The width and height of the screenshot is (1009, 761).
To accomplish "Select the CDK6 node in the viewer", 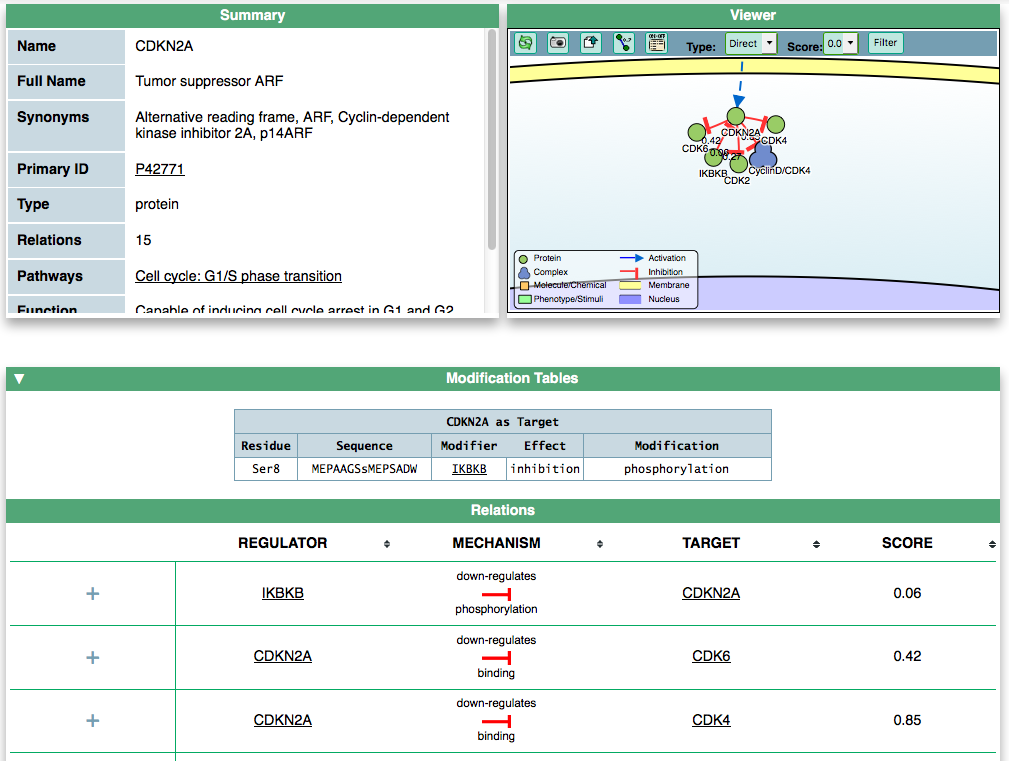I will [696, 133].
